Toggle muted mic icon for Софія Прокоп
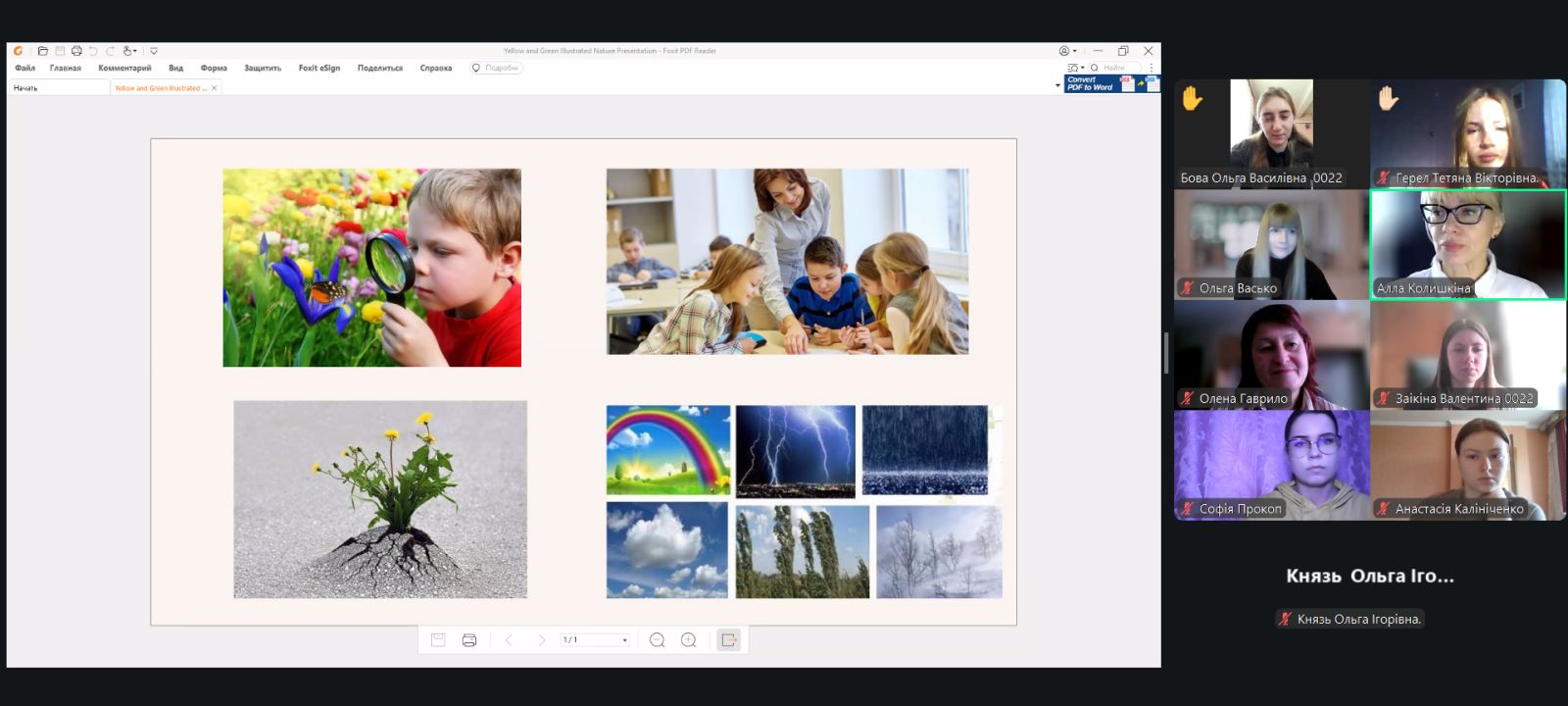Screen dimensions: 1568x706 [1187, 509]
